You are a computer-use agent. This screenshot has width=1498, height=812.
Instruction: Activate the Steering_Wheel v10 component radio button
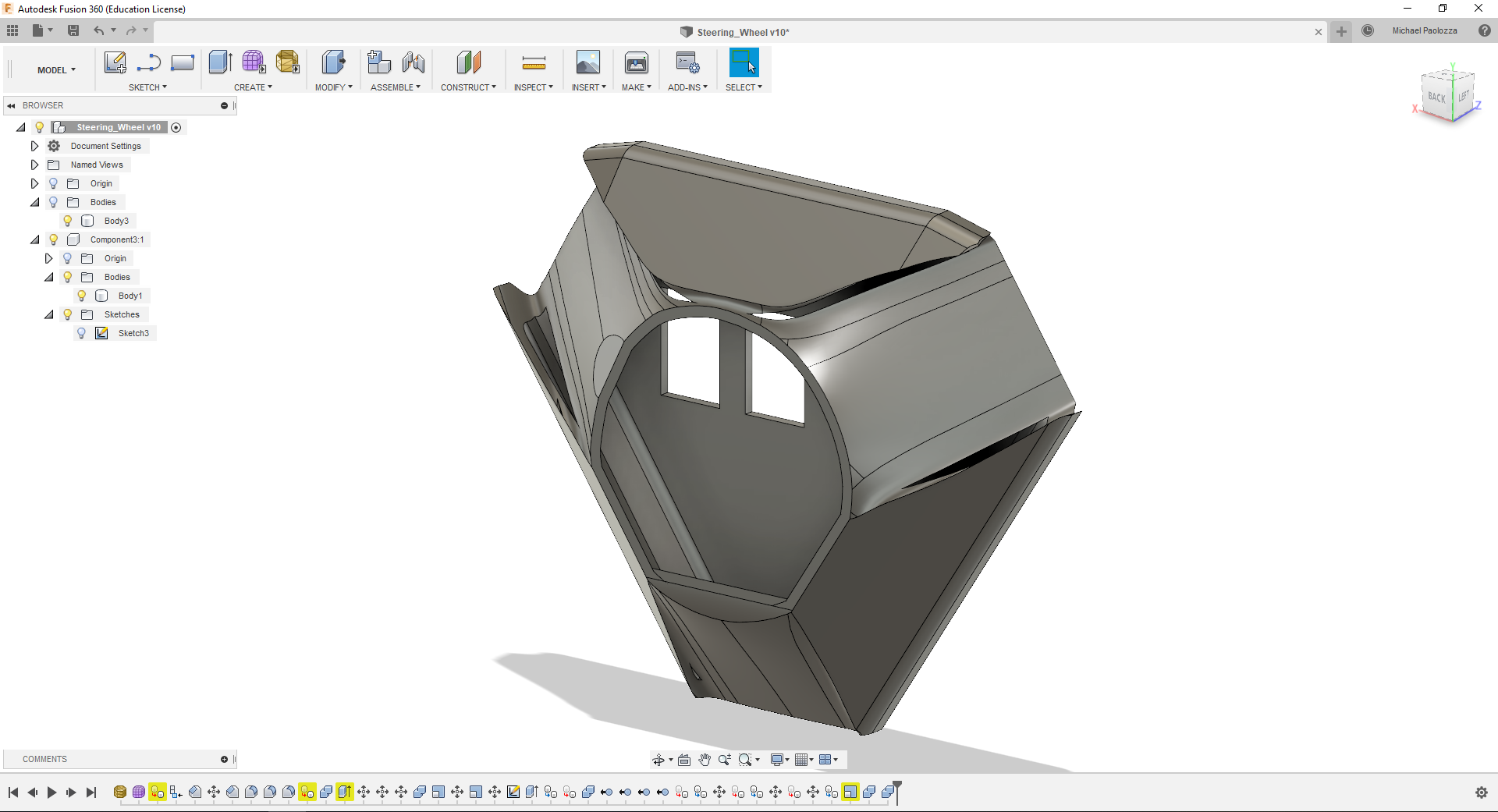tap(176, 127)
